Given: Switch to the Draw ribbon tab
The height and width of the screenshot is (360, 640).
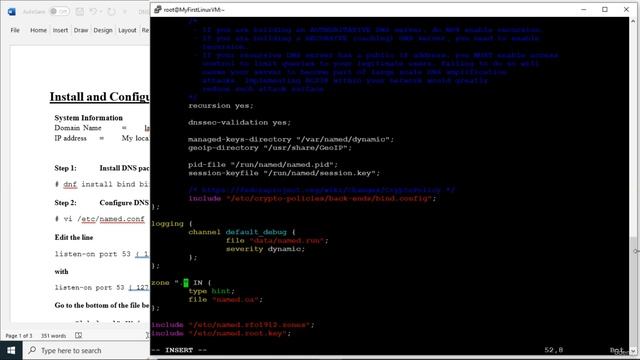Looking at the screenshot, I should click(81, 30).
